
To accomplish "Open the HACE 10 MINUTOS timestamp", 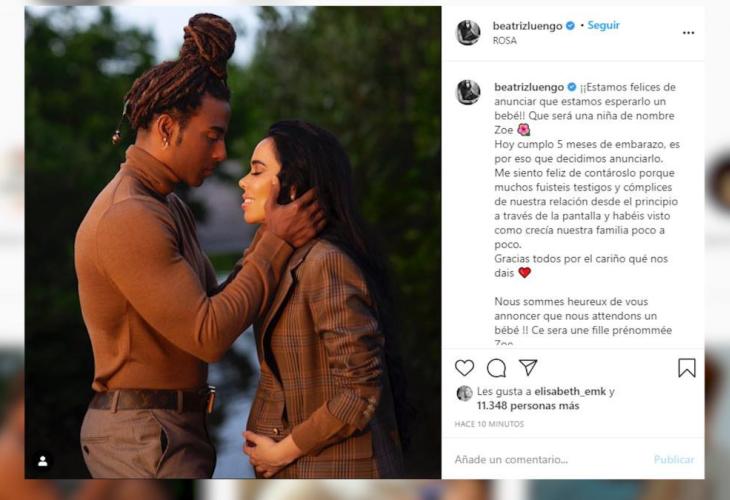I will click(x=489, y=424).
